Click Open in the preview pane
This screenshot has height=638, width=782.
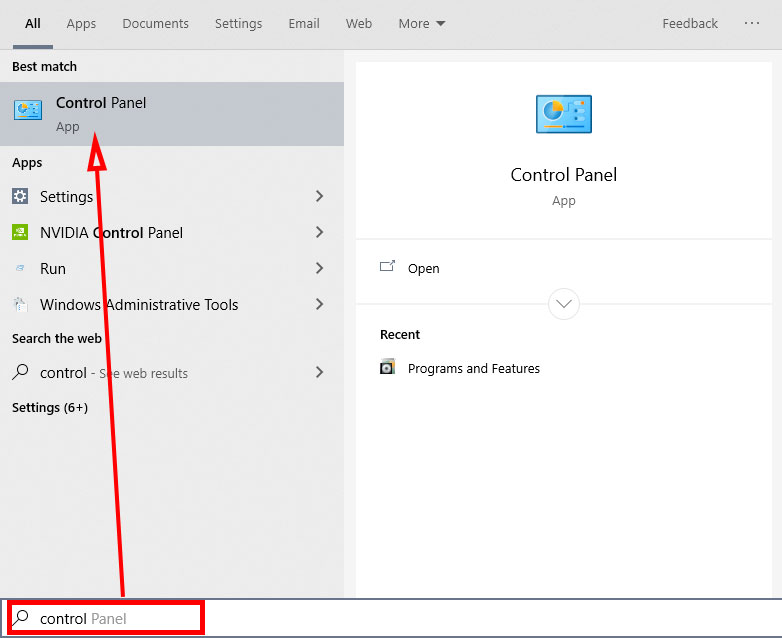tap(423, 268)
